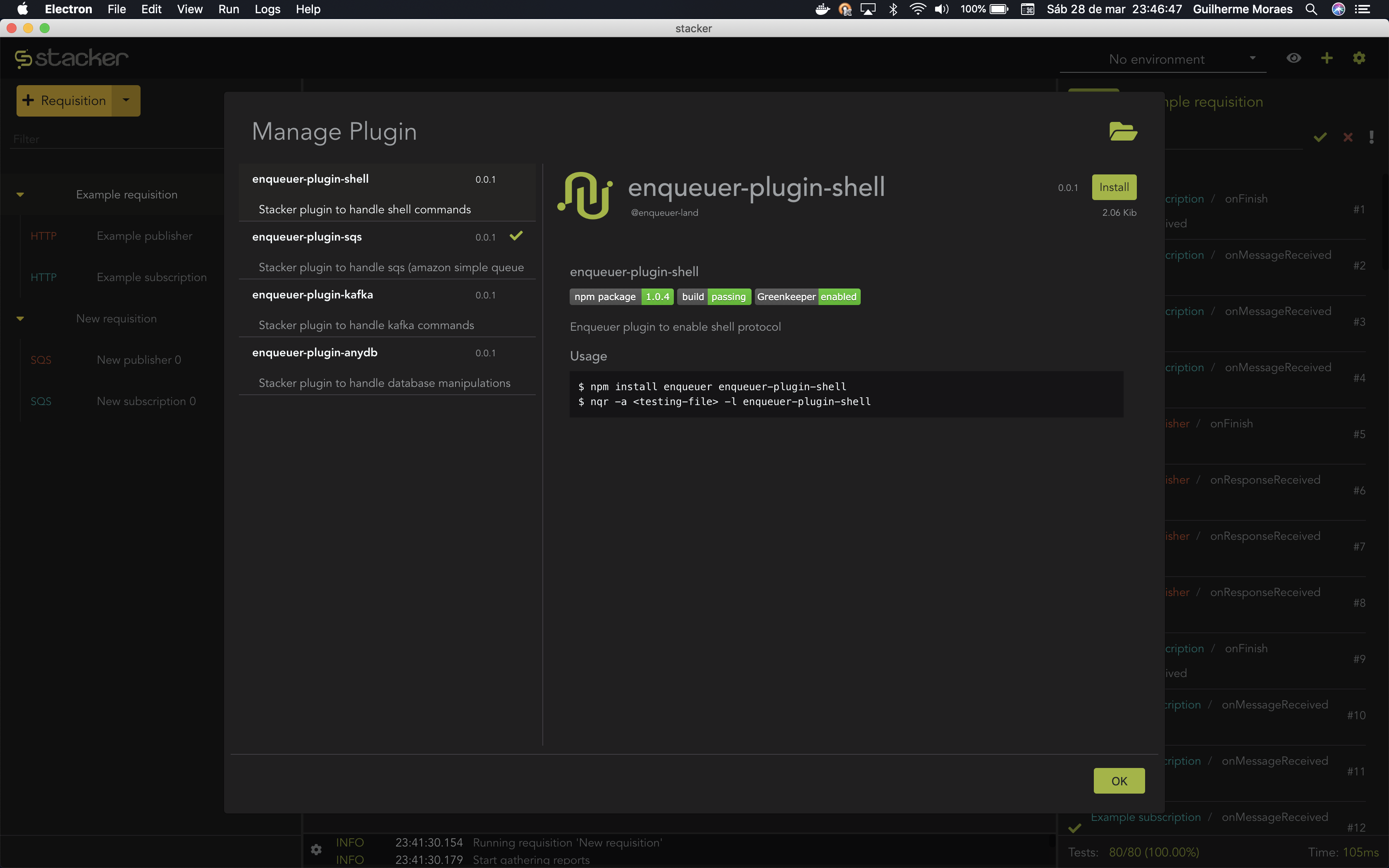
Task: Open Siri from the menu bar
Action: (x=1339, y=9)
